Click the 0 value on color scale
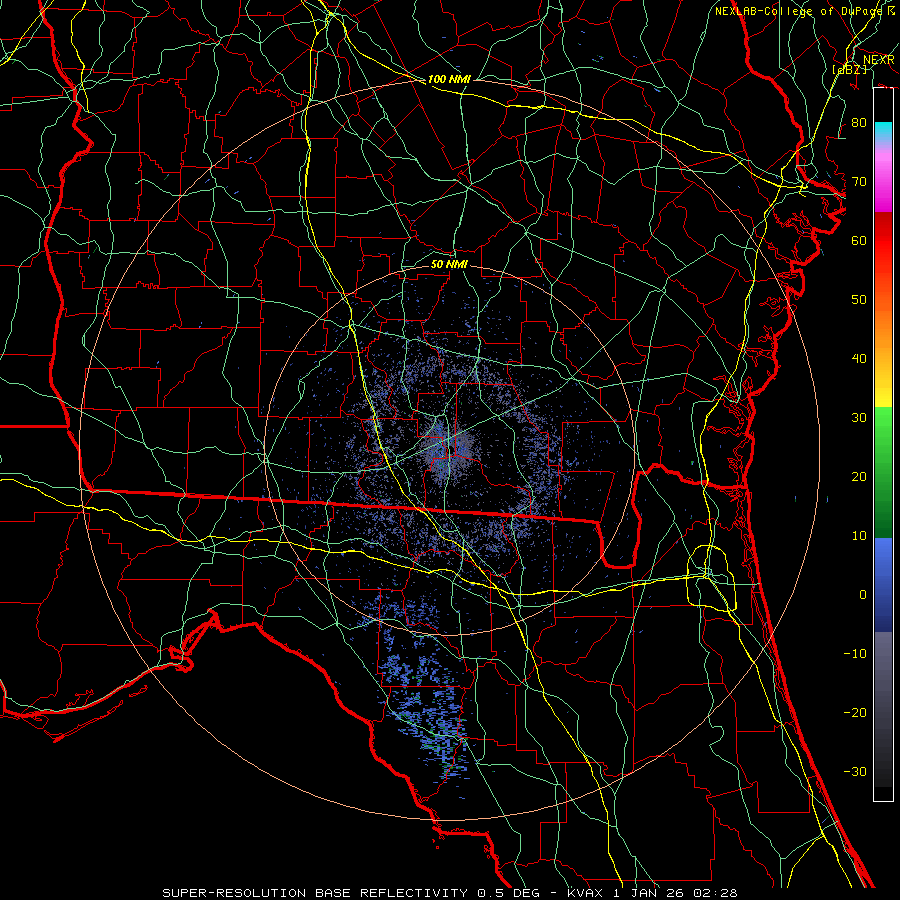Viewport: 900px width, 900px height. 863,595
